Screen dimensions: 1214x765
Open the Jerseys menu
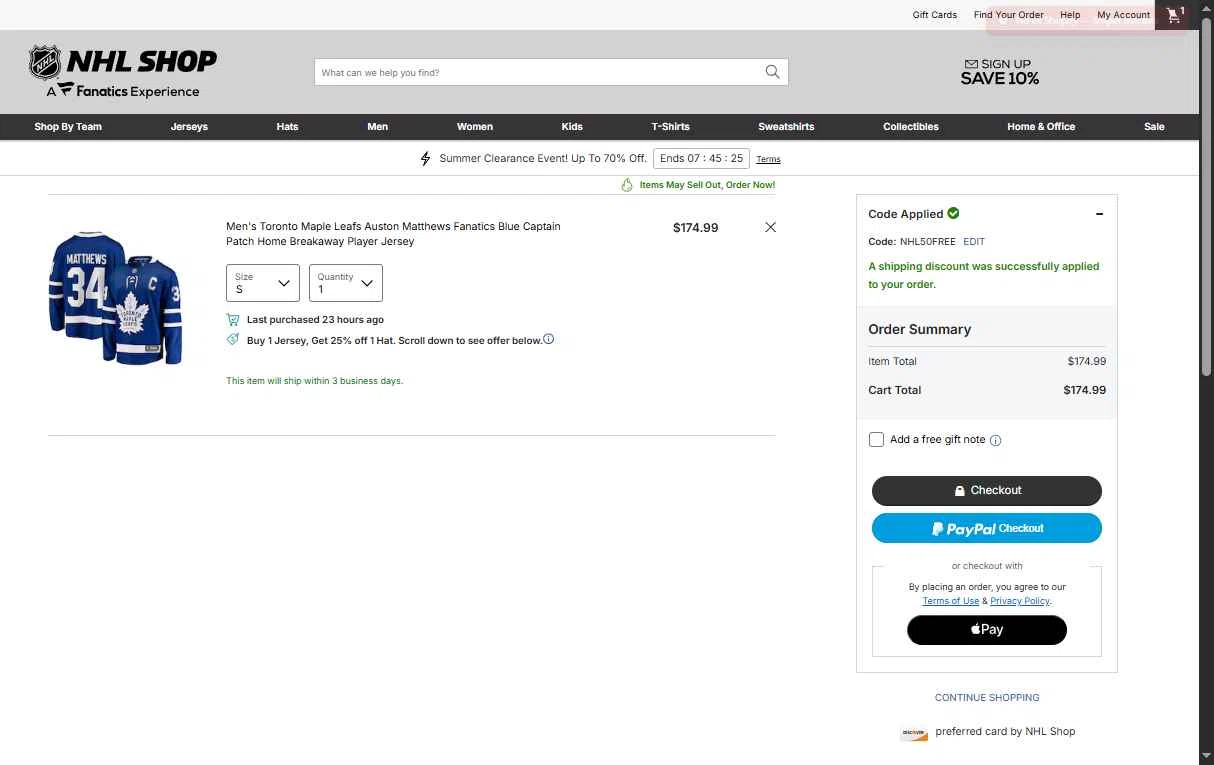click(189, 127)
